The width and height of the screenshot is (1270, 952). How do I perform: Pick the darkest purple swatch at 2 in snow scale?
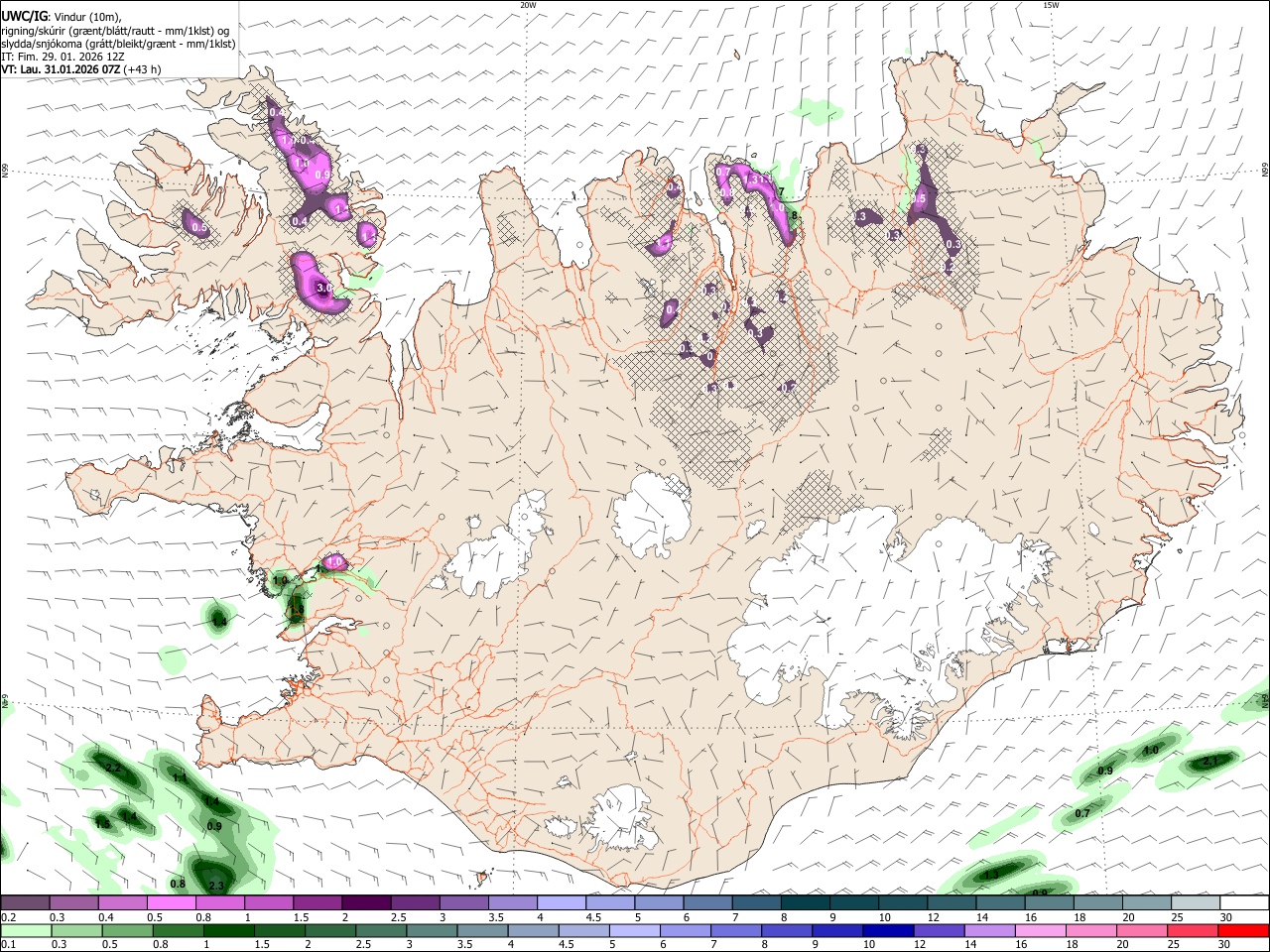point(366,903)
